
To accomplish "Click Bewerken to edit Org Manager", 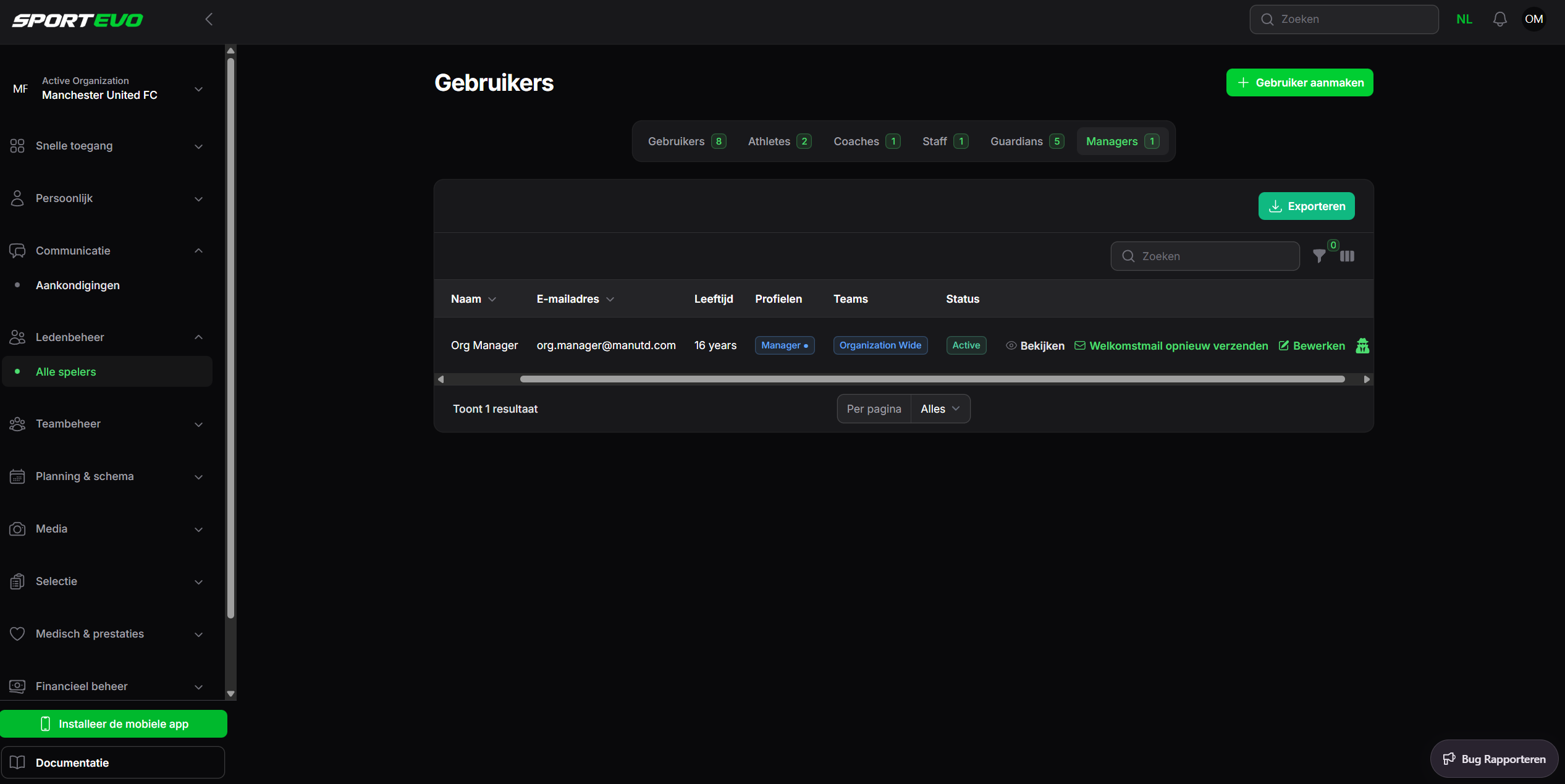I will coord(1312,346).
